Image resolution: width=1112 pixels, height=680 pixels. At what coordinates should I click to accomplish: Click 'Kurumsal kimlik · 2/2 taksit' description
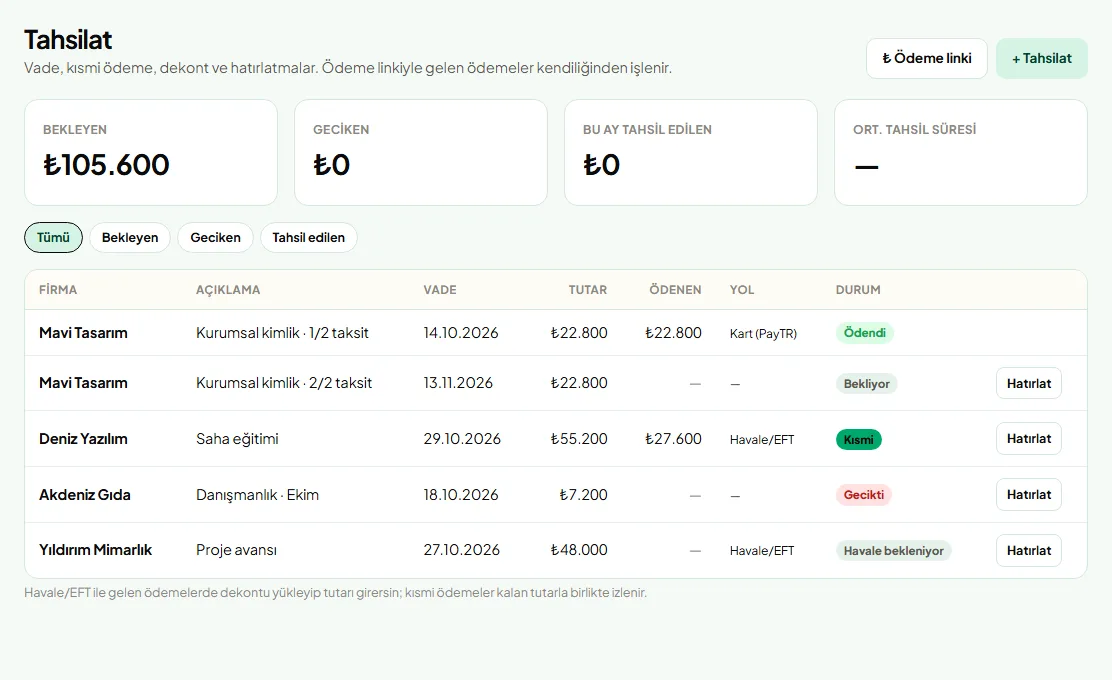pos(284,383)
